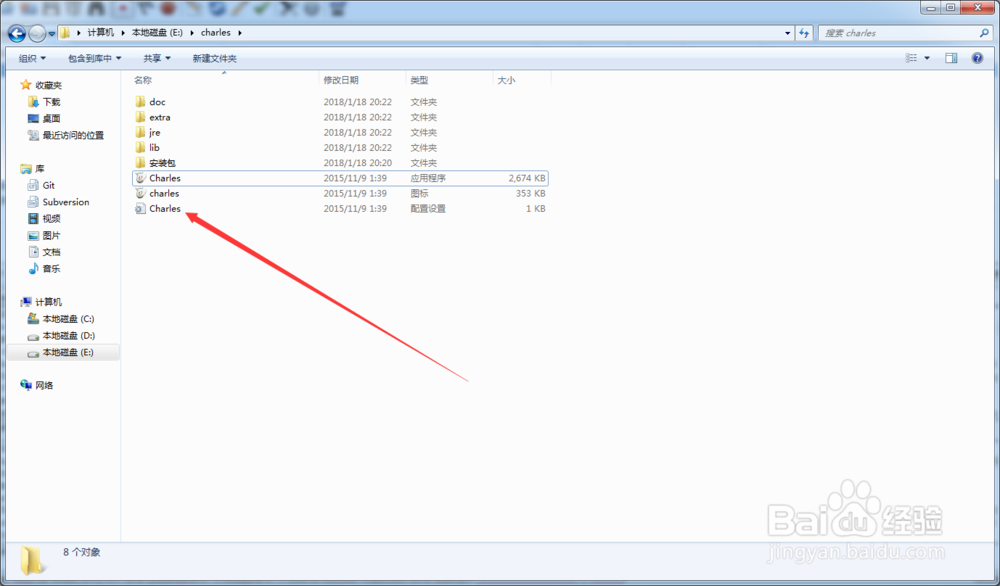Click charles in the address breadcrumb
1000x586 pixels.
pyautogui.click(x=216, y=33)
